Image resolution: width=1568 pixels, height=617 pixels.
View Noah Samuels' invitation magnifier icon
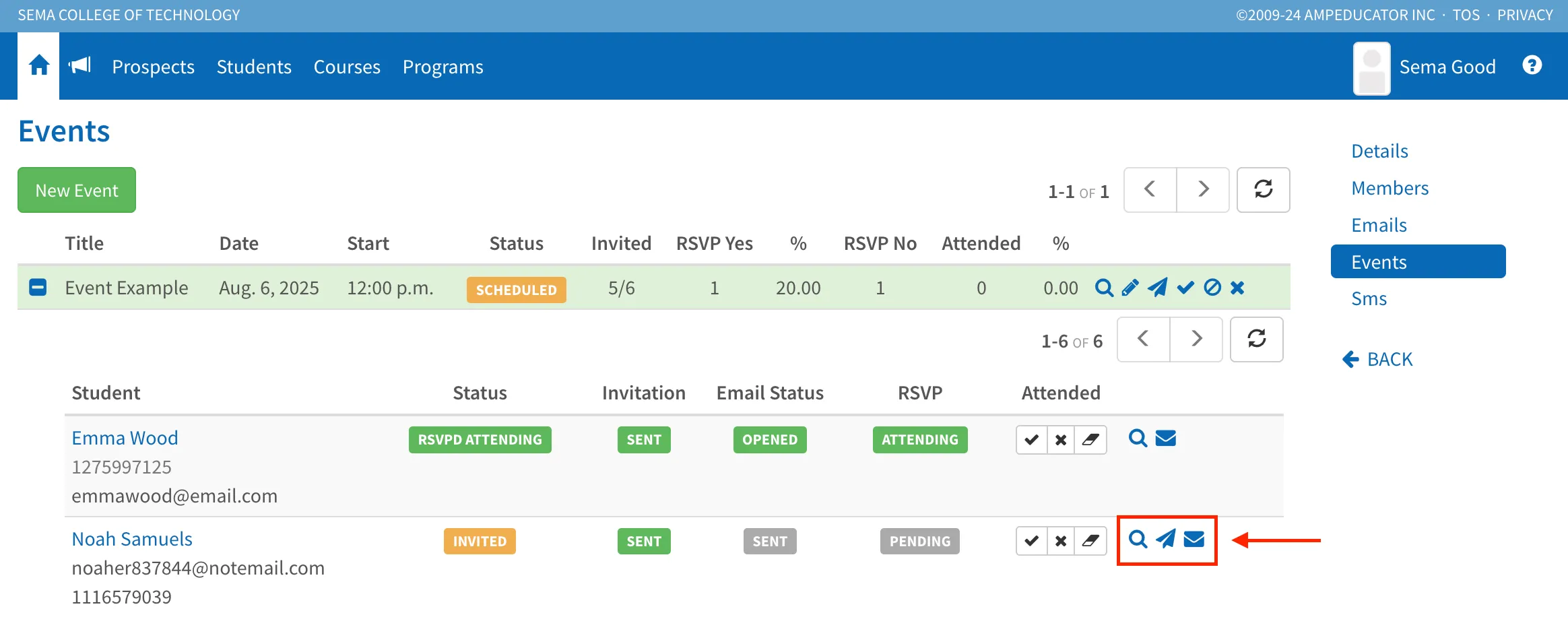[x=1138, y=539]
